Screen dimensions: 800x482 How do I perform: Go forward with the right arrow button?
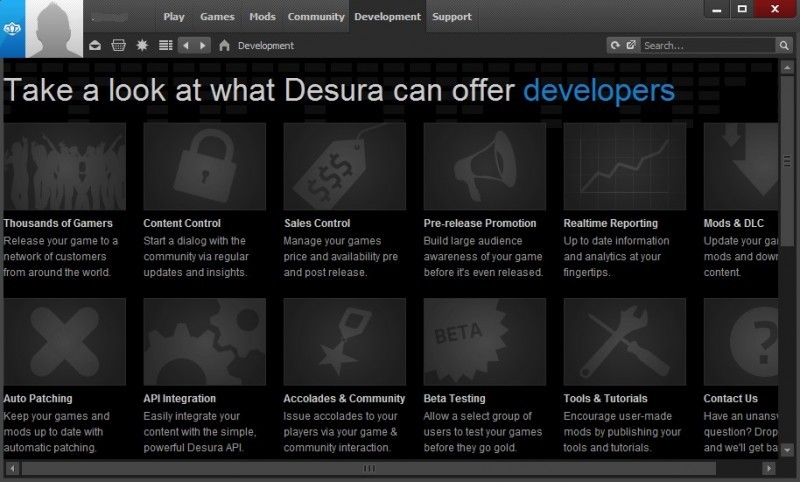(203, 45)
